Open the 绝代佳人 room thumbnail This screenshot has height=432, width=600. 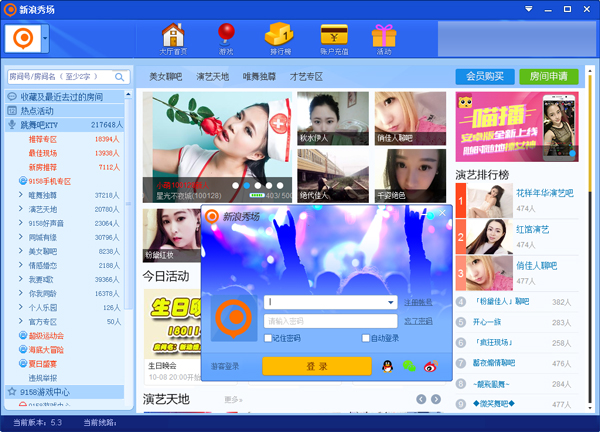point(333,176)
